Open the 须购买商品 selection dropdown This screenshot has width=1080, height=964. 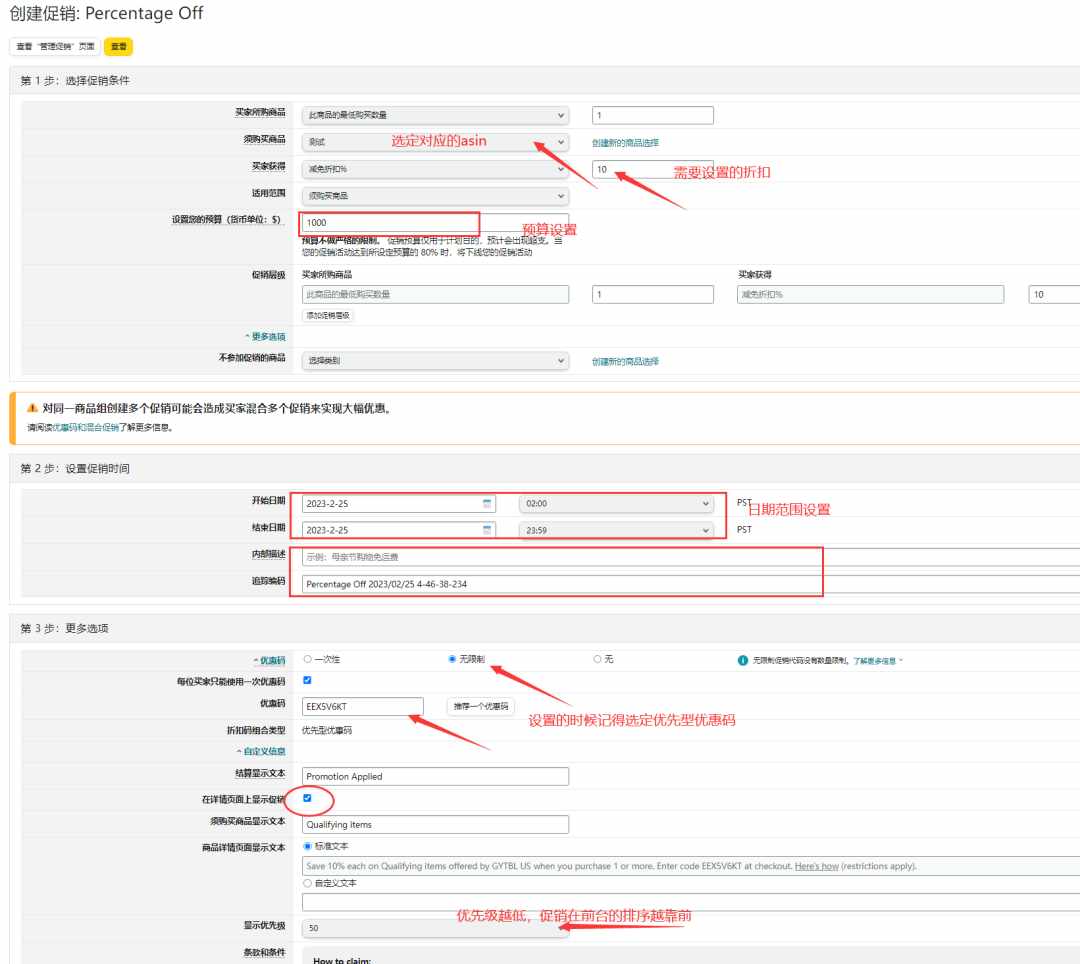(x=435, y=142)
